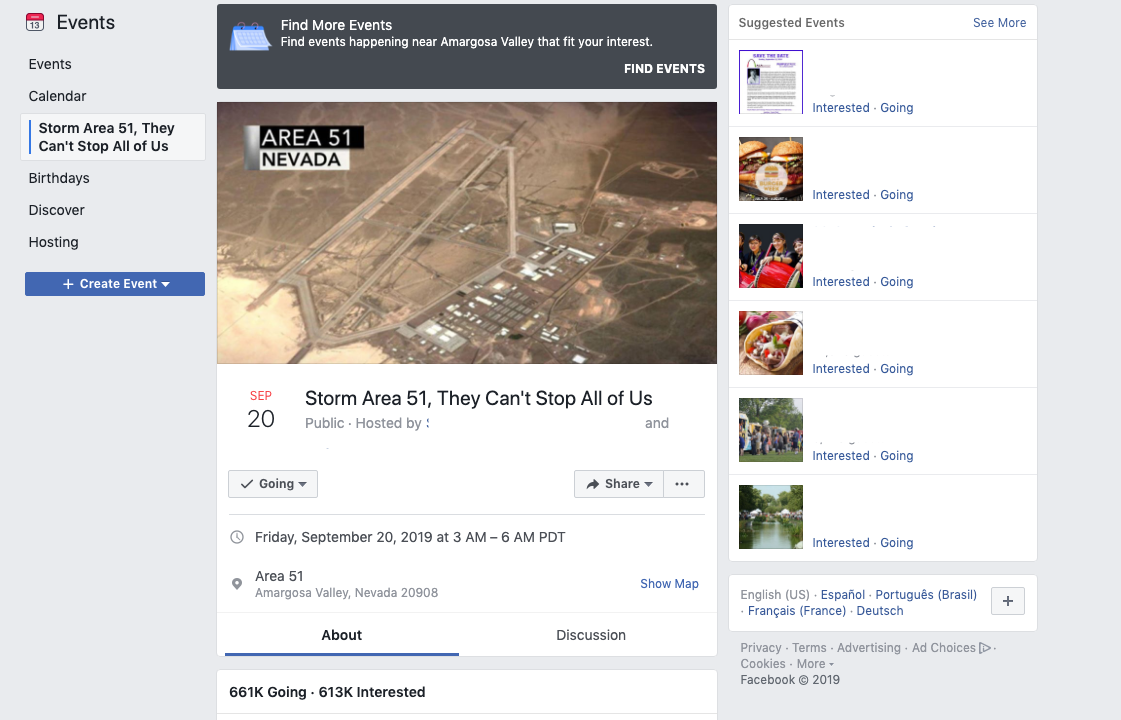Mark Interested on the taco event
This screenshot has width=1121, height=720.
click(841, 369)
